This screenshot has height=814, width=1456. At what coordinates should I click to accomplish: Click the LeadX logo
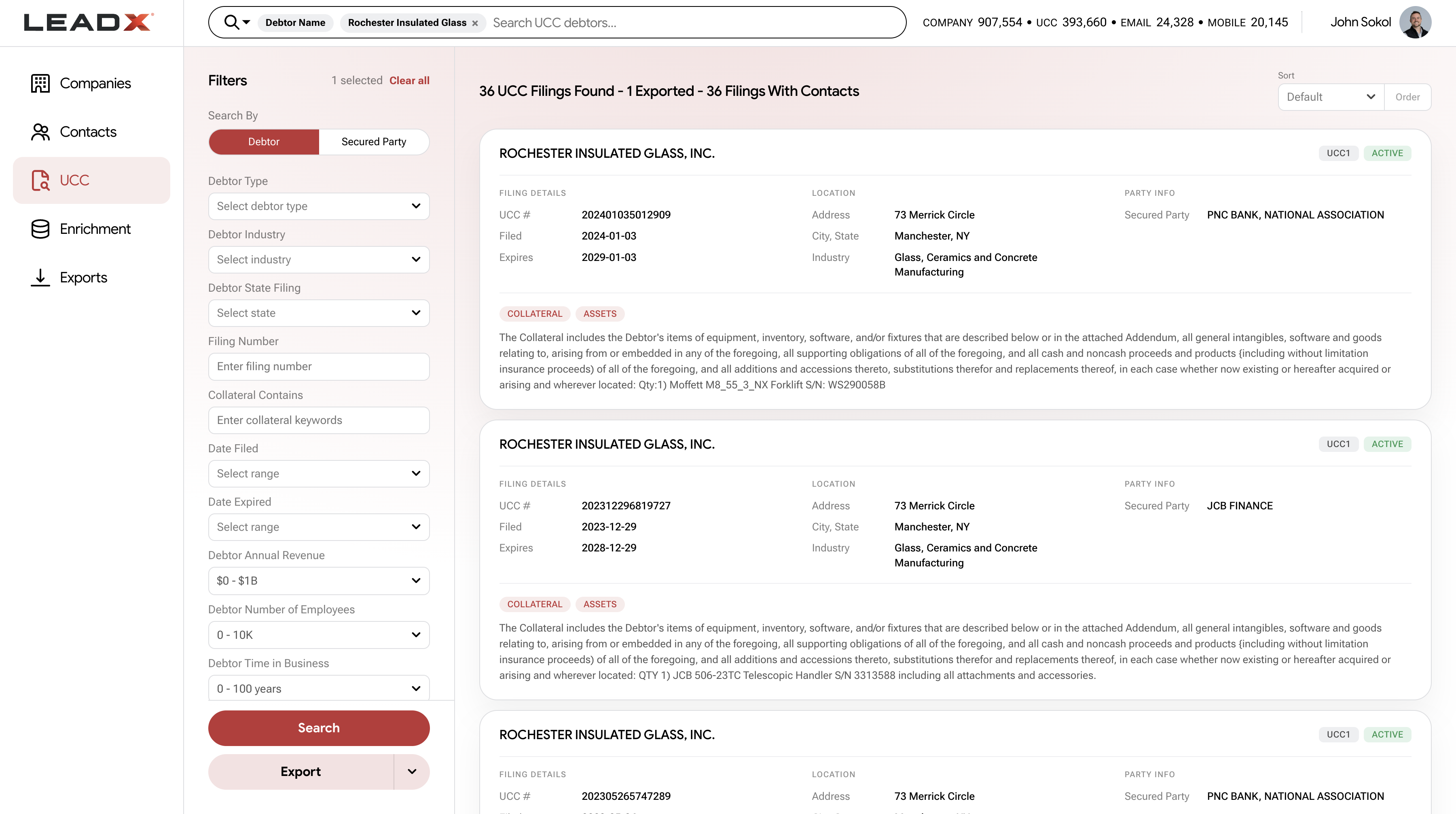coord(89,22)
